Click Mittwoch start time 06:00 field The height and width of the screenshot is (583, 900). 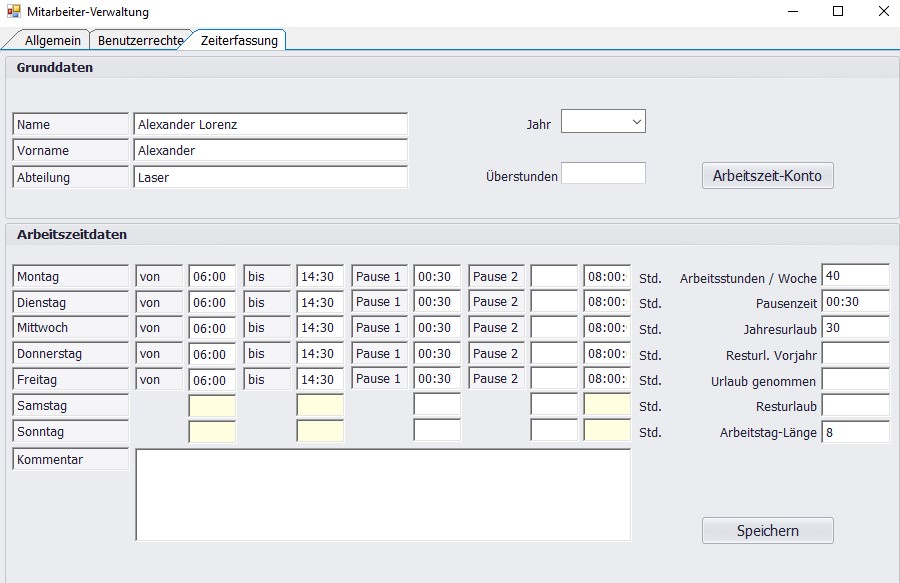click(x=212, y=328)
